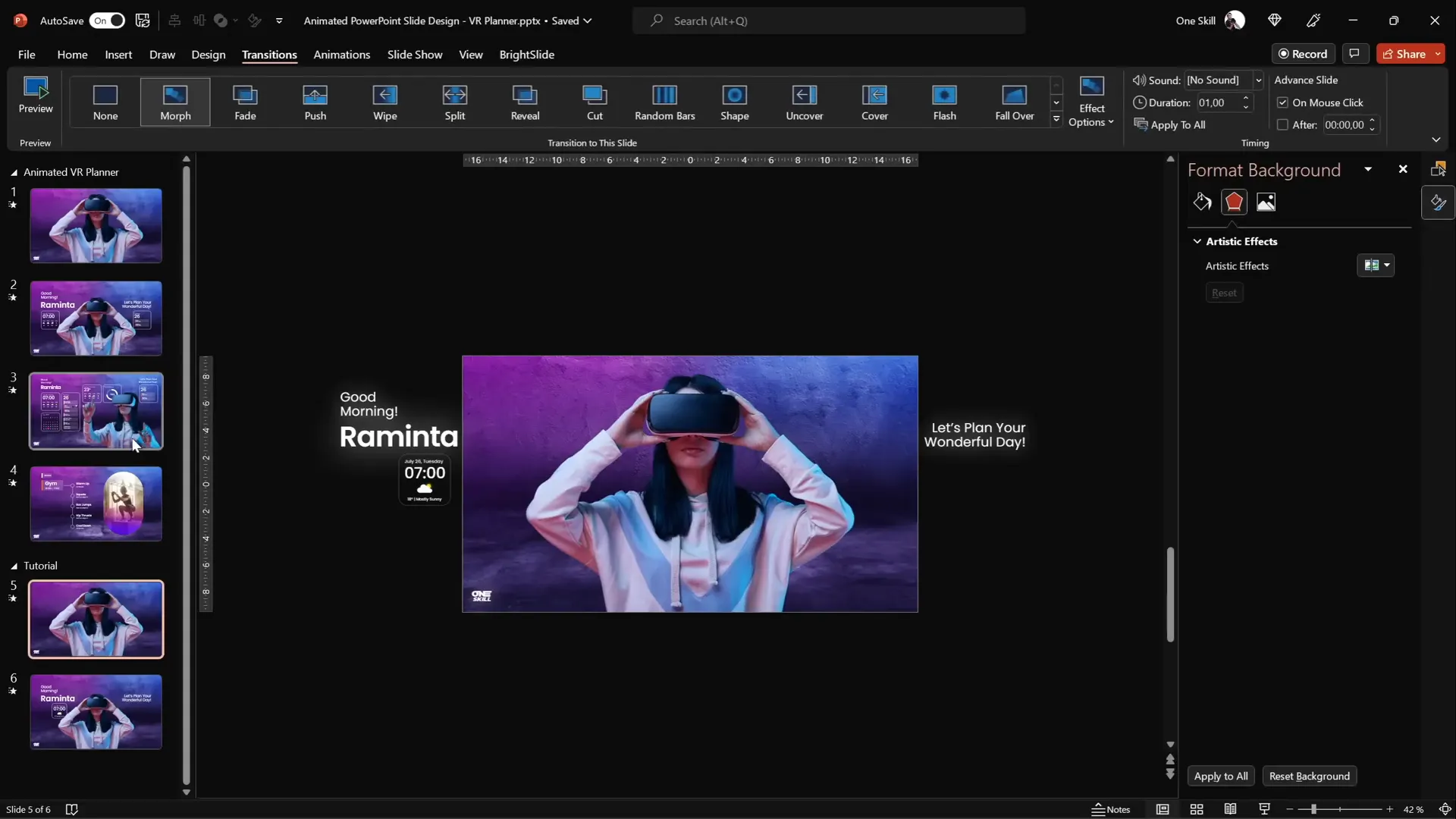Image resolution: width=1456 pixels, height=819 pixels.
Task: Click the Record button
Action: [x=1303, y=54]
